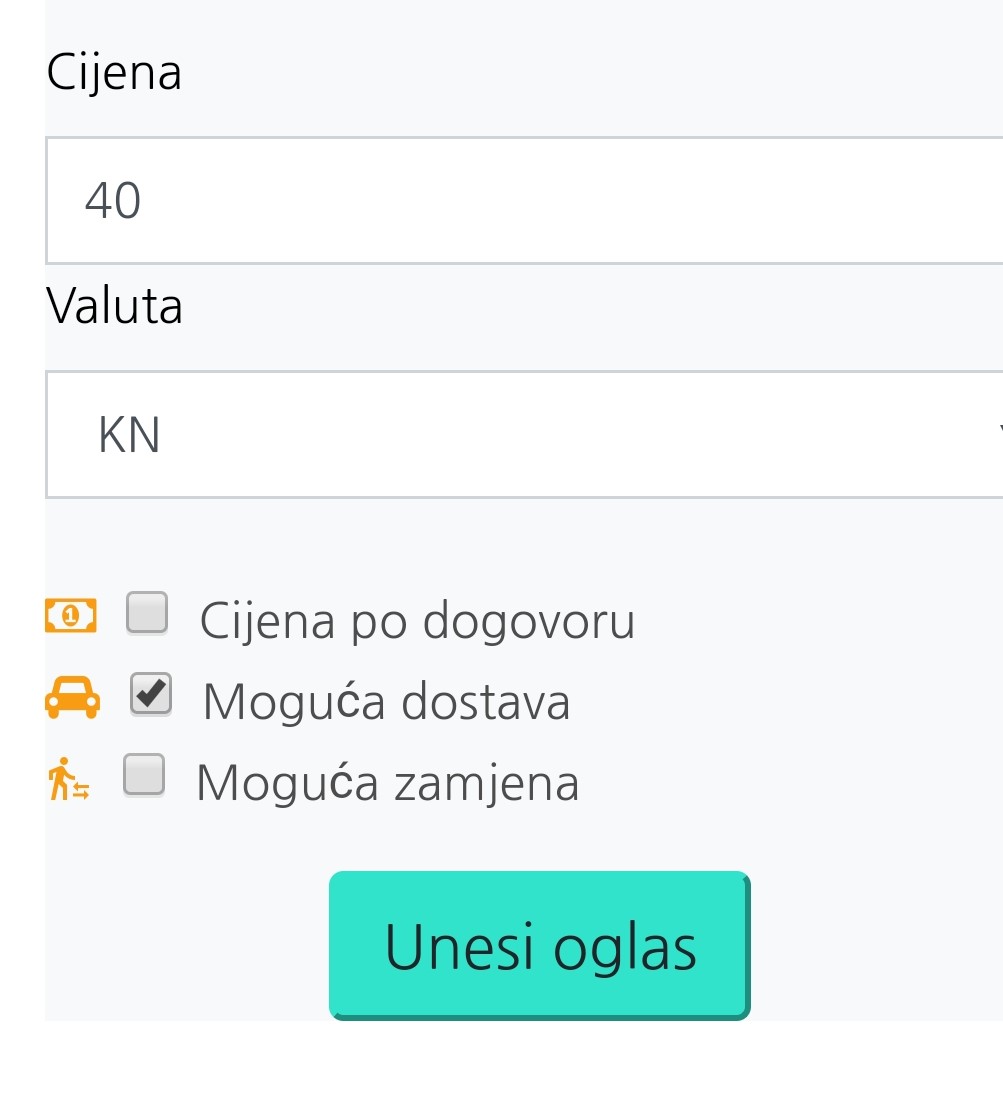Submit the ad with the turquoise button
Screen dimensions: 1003x1093
tap(539, 945)
